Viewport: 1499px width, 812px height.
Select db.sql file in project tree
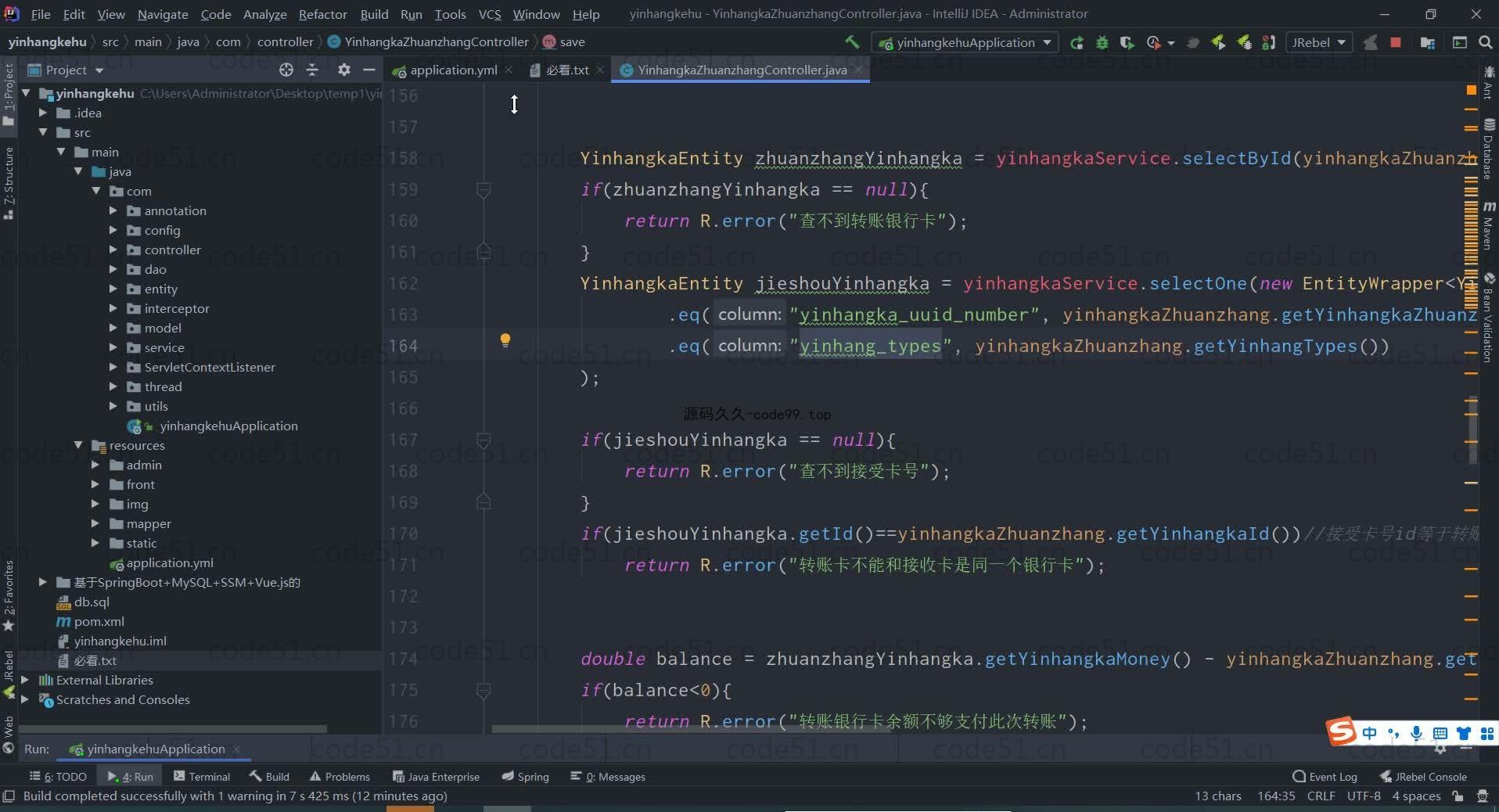(x=92, y=602)
